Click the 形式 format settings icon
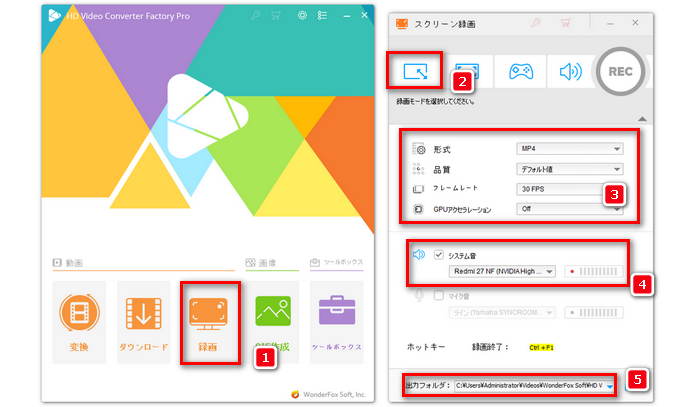The image size is (700, 407). pyautogui.click(x=419, y=149)
